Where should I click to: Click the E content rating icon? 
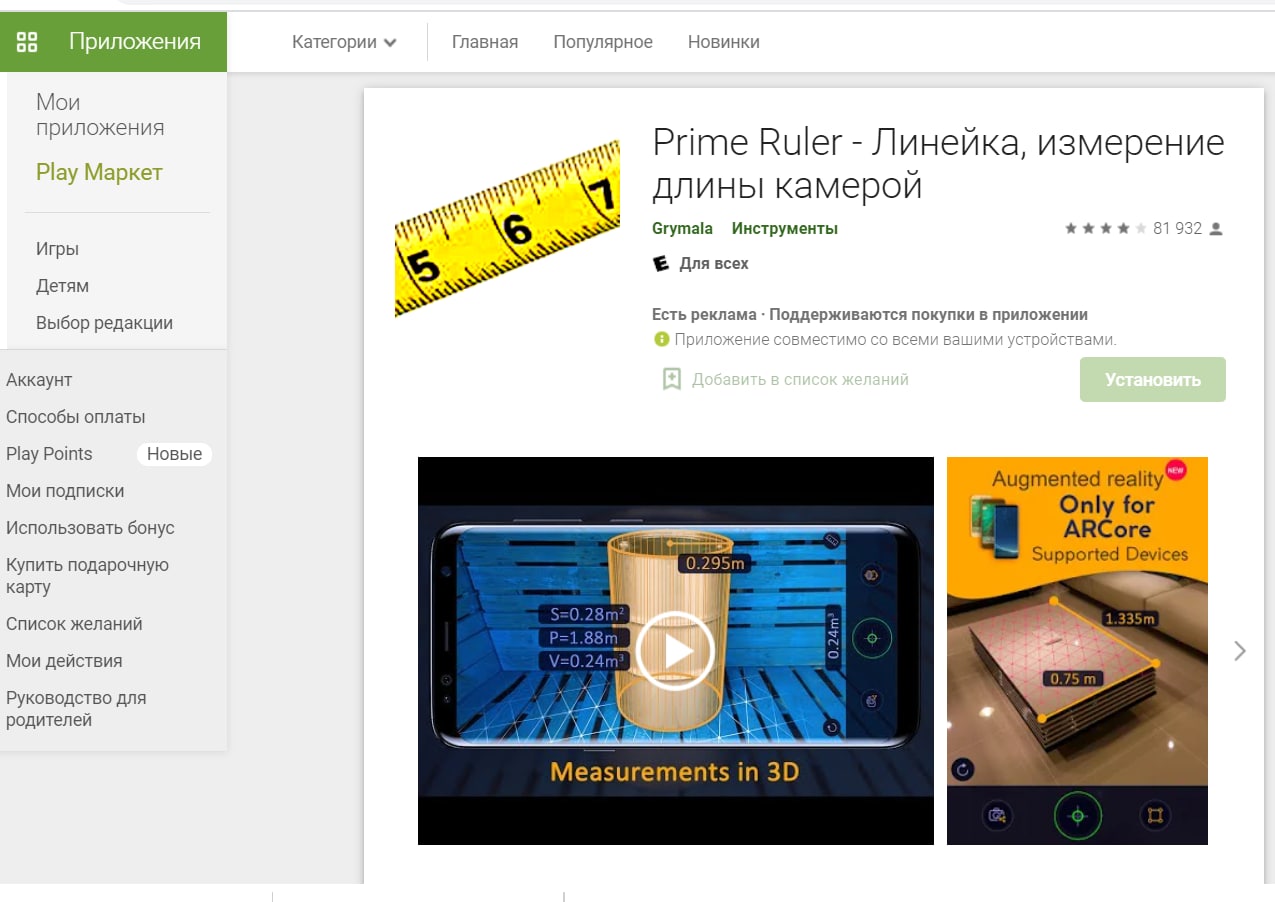660,264
